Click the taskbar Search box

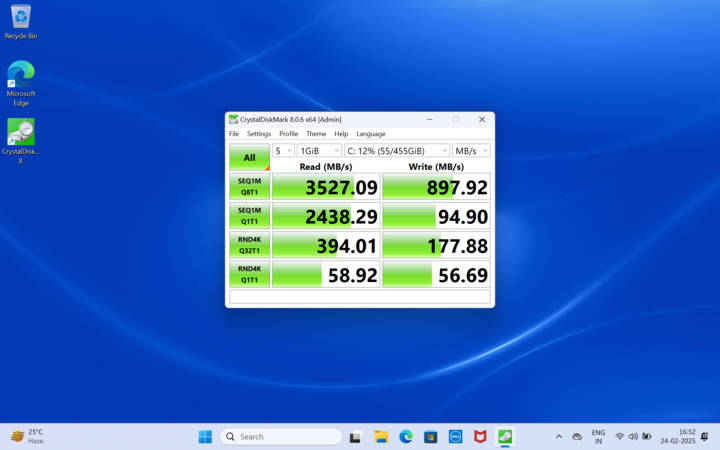[281, 436]
